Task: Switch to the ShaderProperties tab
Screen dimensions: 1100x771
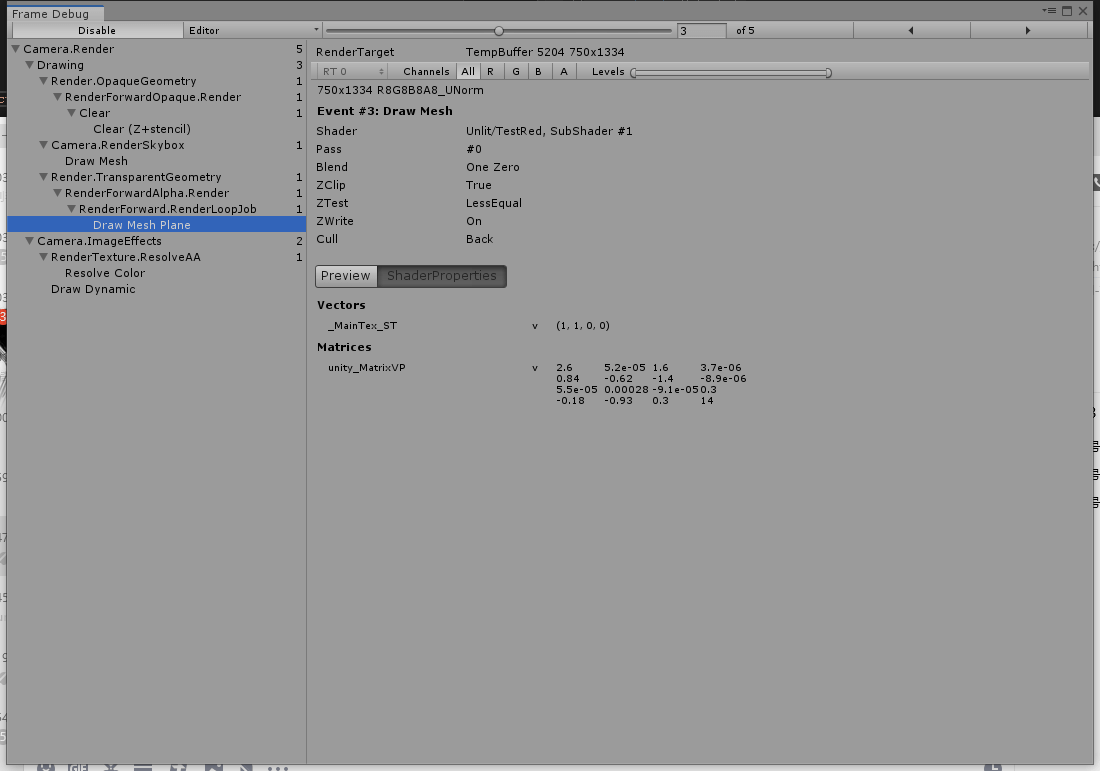Action: click(x=442, y=276)
